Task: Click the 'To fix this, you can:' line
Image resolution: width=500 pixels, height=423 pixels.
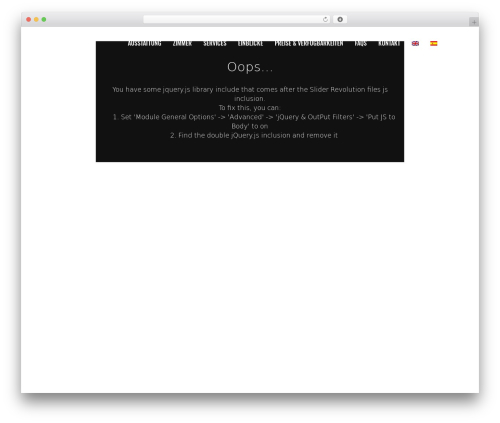Action: click(x=250, y=108)
